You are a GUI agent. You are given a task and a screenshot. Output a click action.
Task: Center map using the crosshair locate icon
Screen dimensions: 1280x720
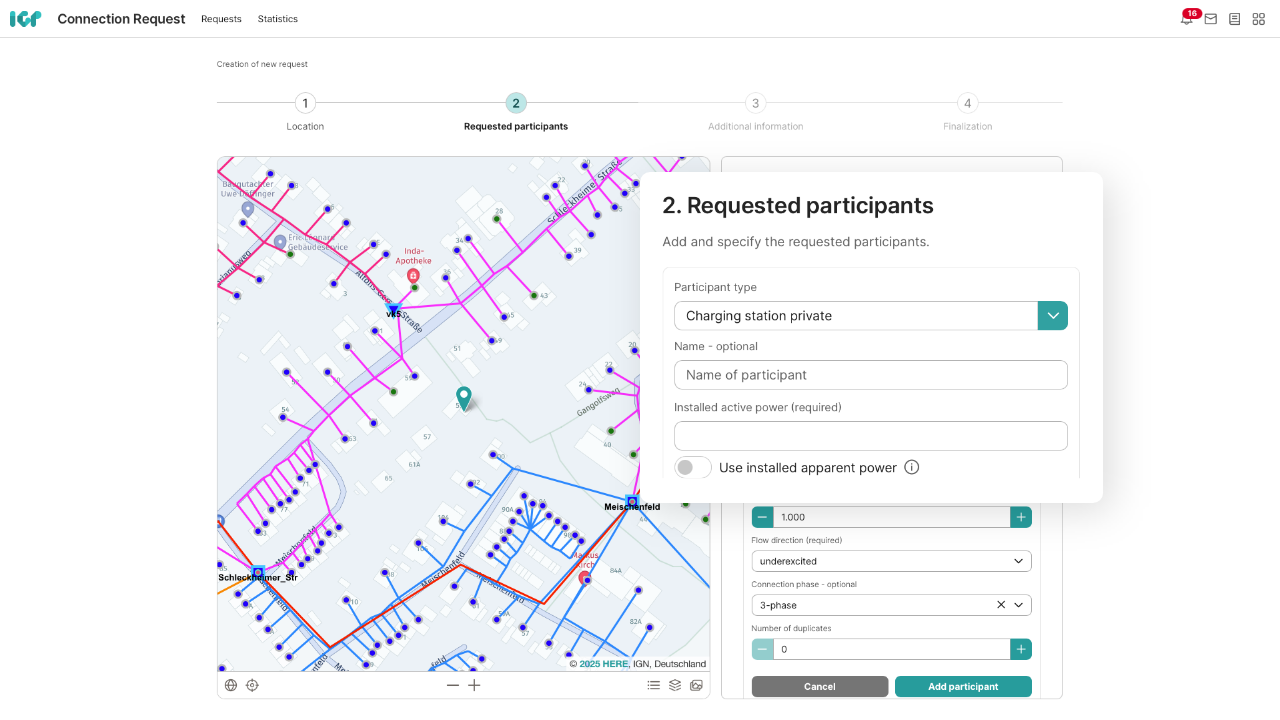coord(252,685)
